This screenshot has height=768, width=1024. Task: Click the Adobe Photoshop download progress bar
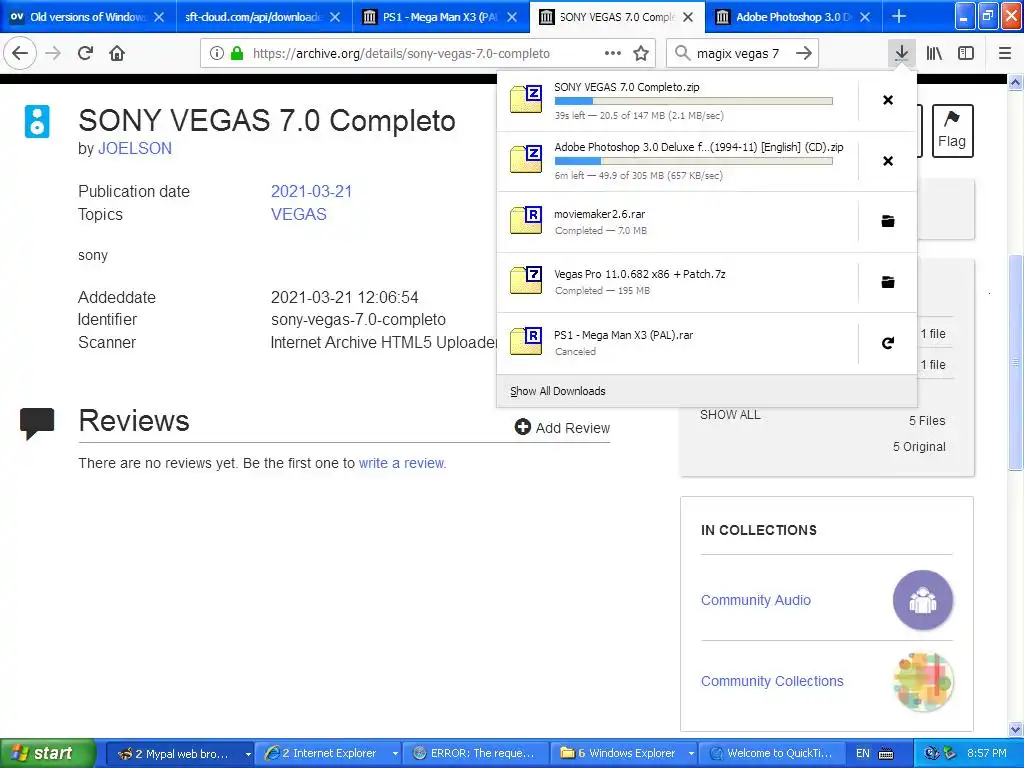[694, 161]
